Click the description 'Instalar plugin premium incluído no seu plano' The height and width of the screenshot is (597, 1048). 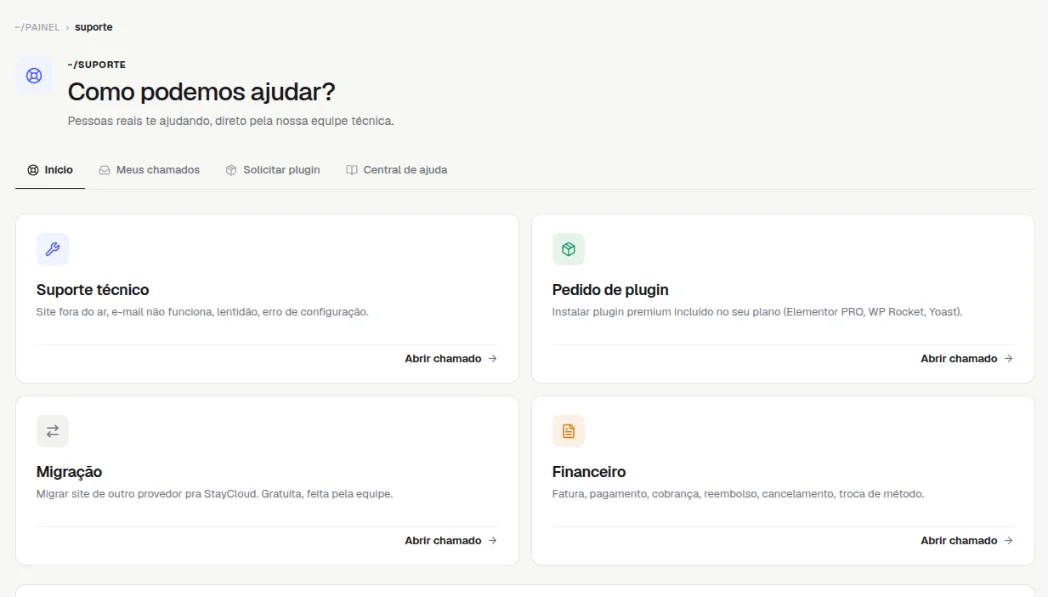(x=757, y=312)
